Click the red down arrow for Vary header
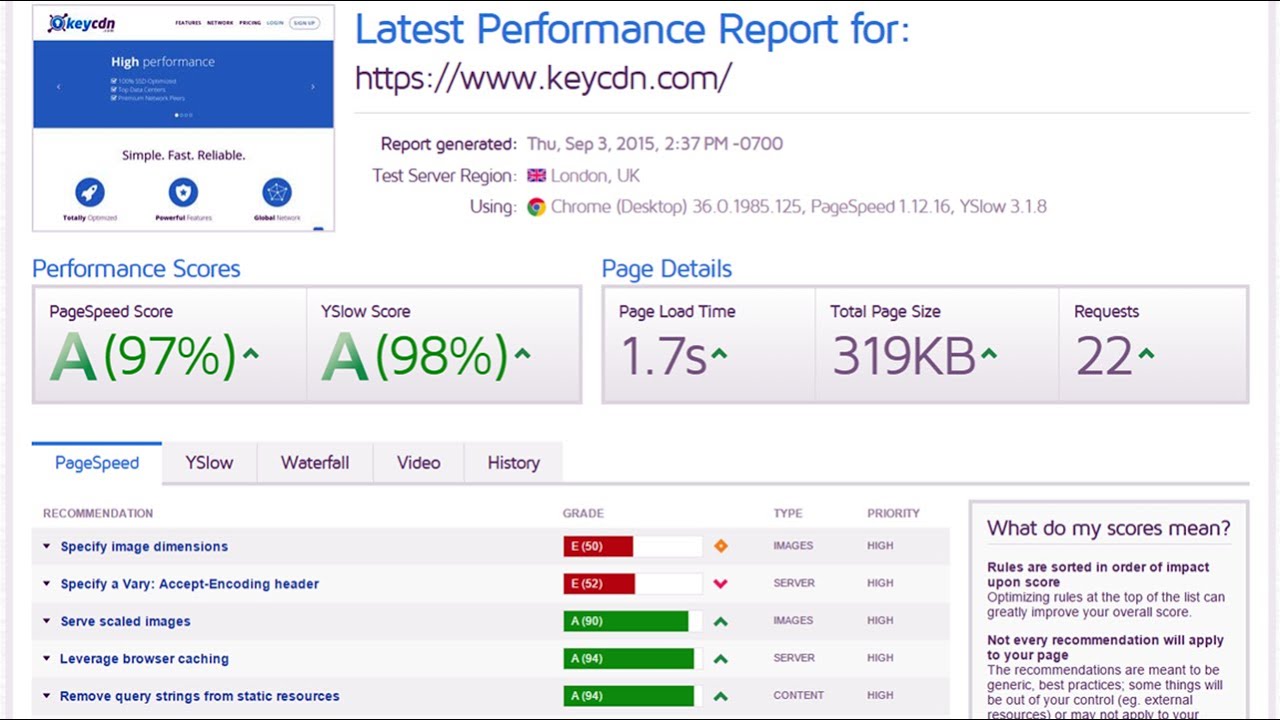Image resolution: width=1280 pixels, height=720 pixels. coord(720,583)
